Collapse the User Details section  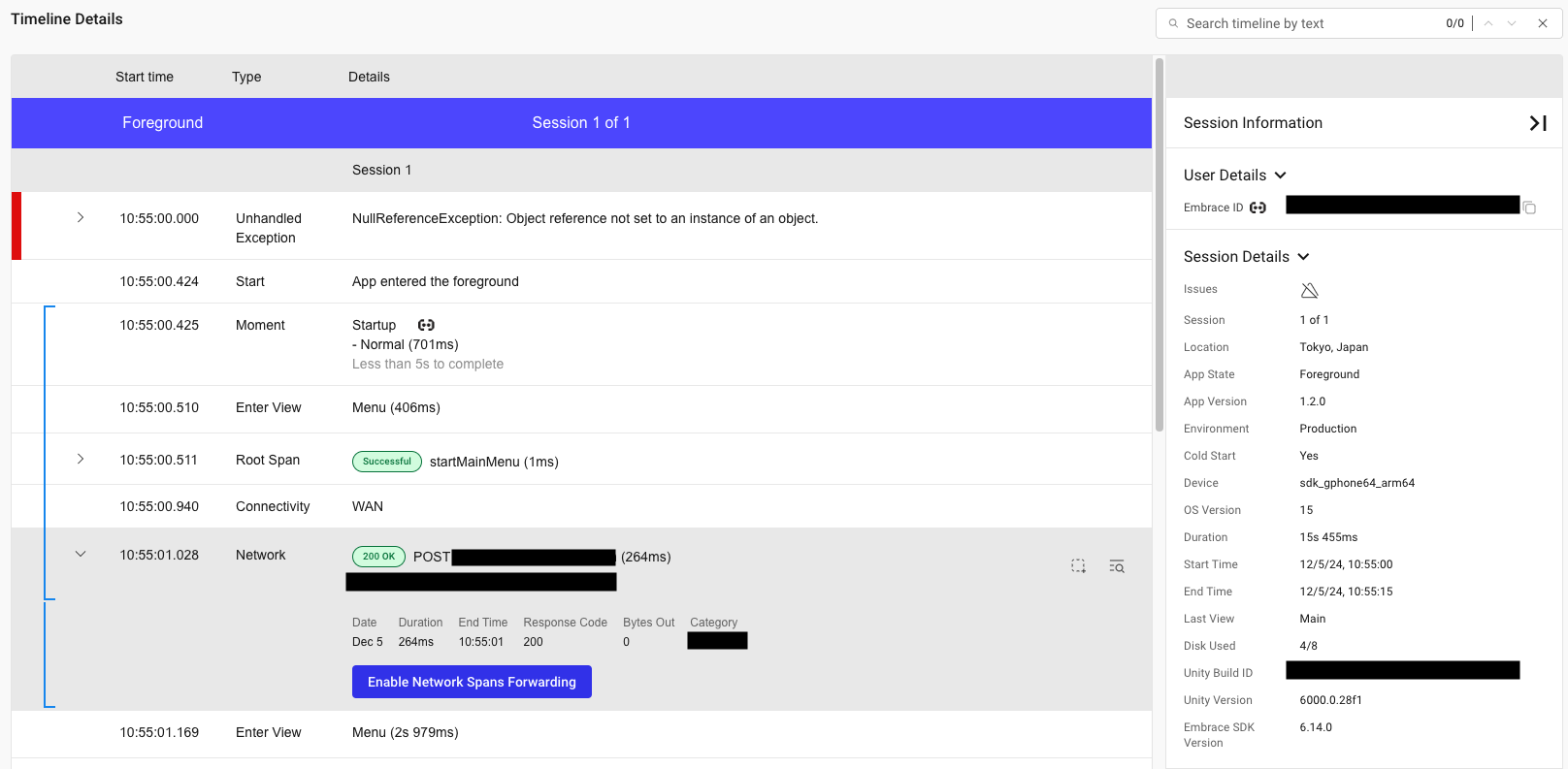1280,176
